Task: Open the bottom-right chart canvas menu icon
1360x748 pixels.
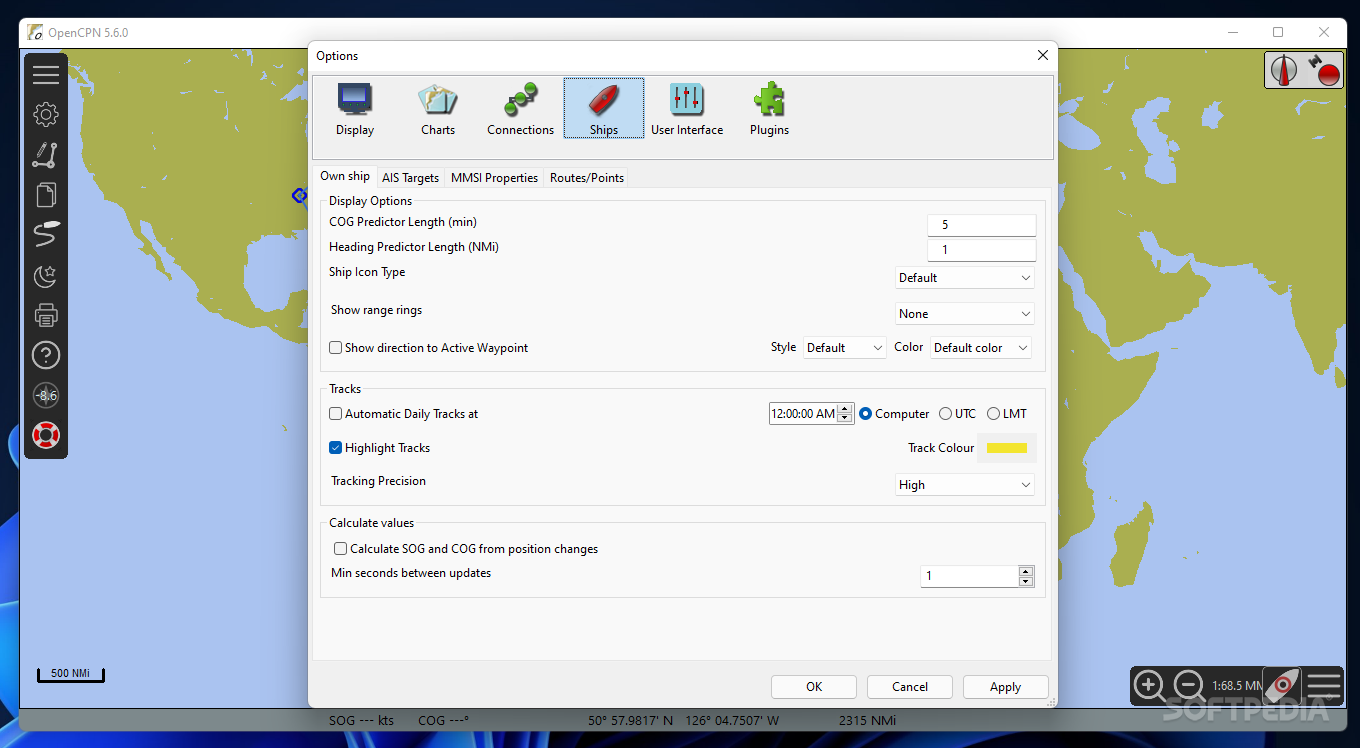Action: coord(1324,686)
